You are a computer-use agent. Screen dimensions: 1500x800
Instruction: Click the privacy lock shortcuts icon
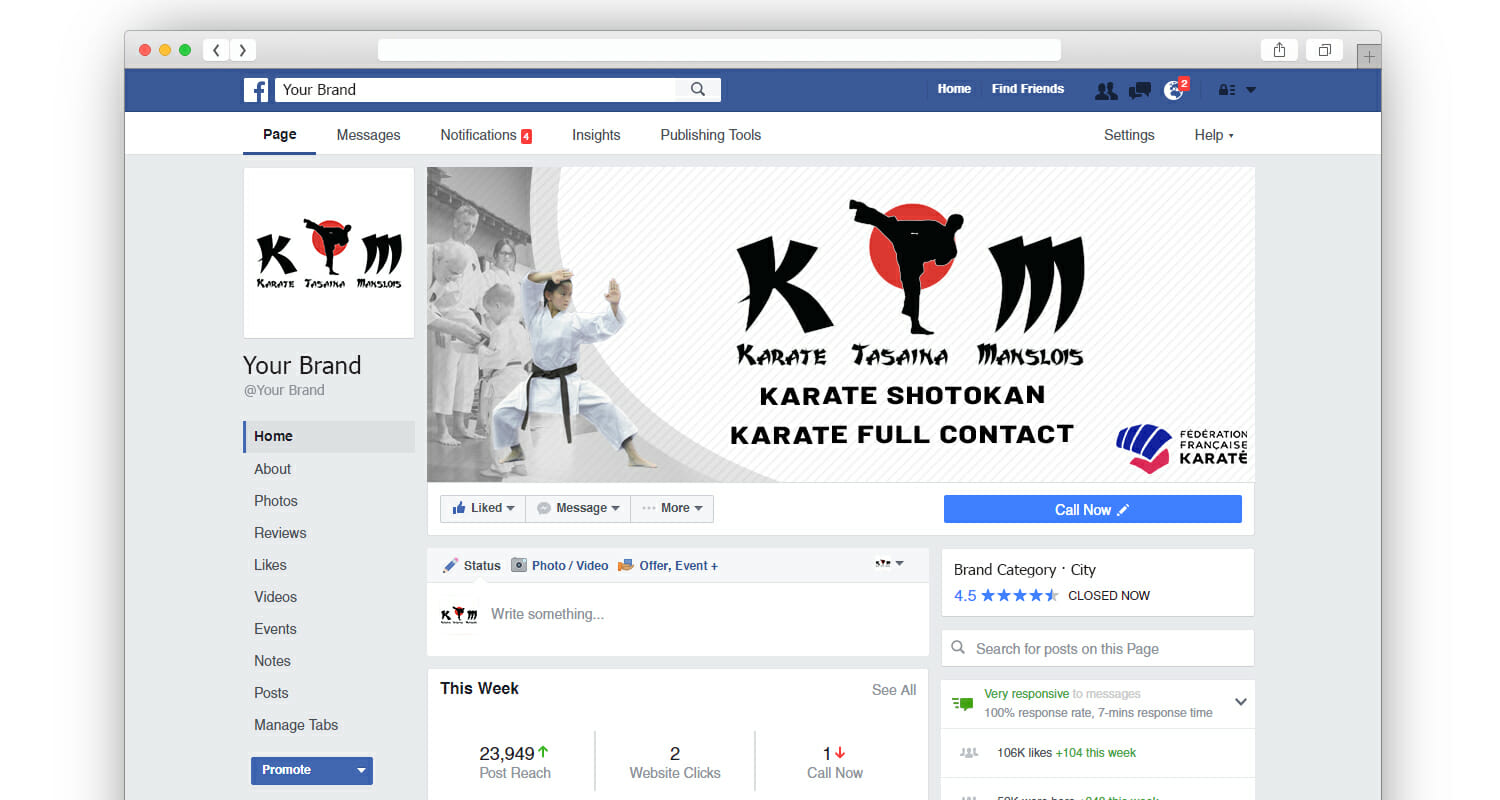pyautogui.click(x=1227, y=90)
